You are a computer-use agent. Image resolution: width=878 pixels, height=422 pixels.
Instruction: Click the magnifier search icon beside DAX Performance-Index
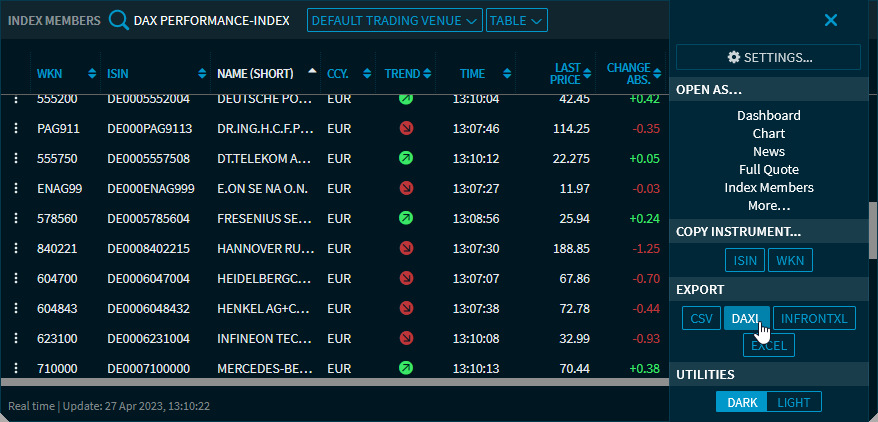(x=119, y=20)
